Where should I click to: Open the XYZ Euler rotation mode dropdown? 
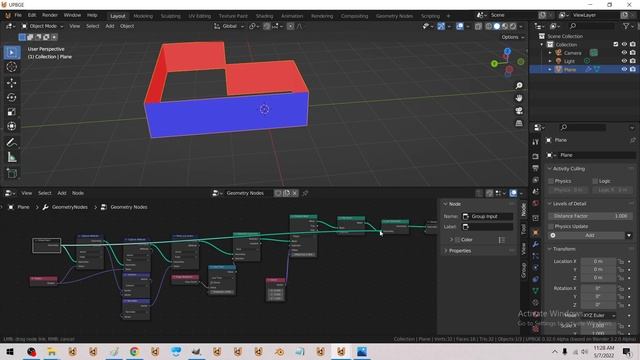pyautogui.click(x=599, y=316)
